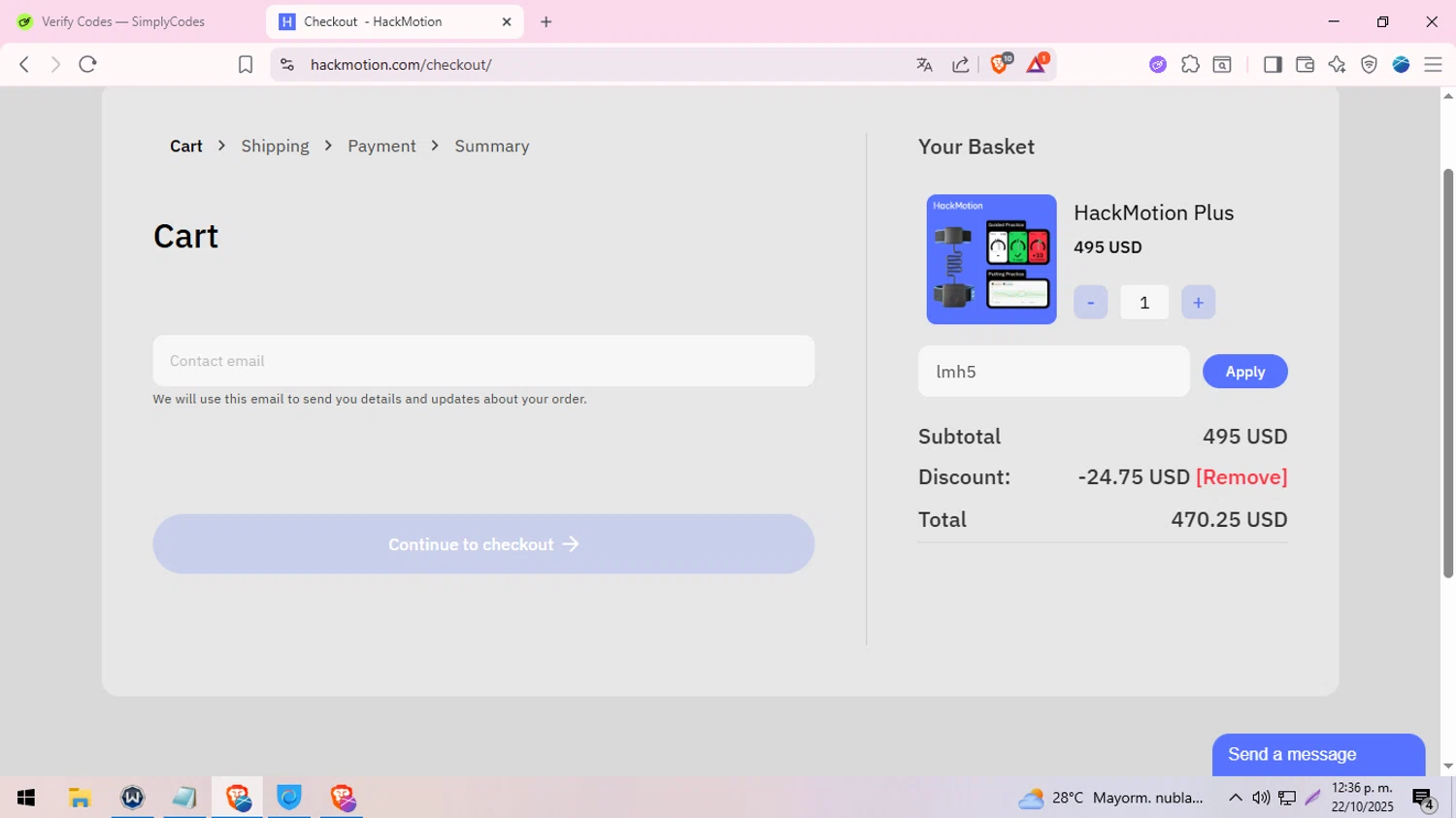Viewport: 1456px width, 818px height.
Task: Open Send a message chat widget
Action: (1318, 755)
